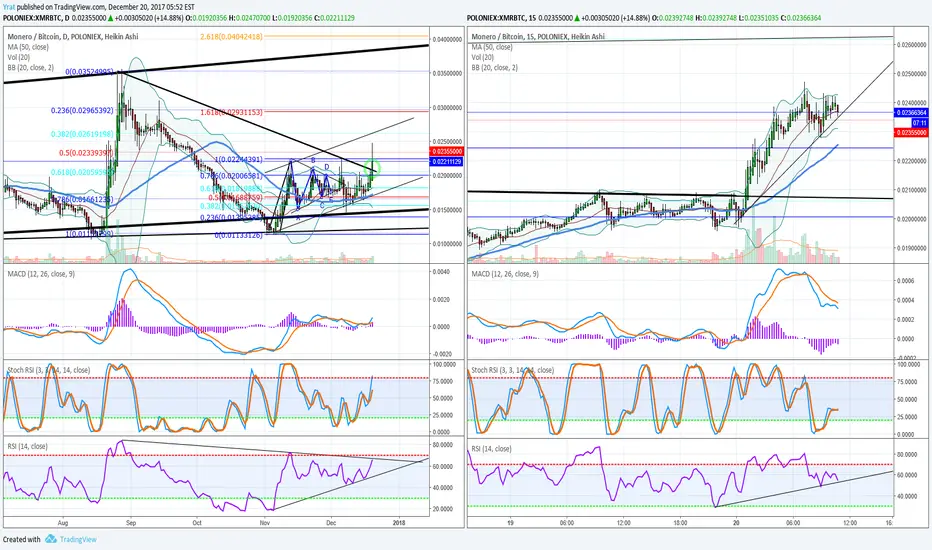Click Vol (20) legend on 15-minute chart

[x=483, y=57]
